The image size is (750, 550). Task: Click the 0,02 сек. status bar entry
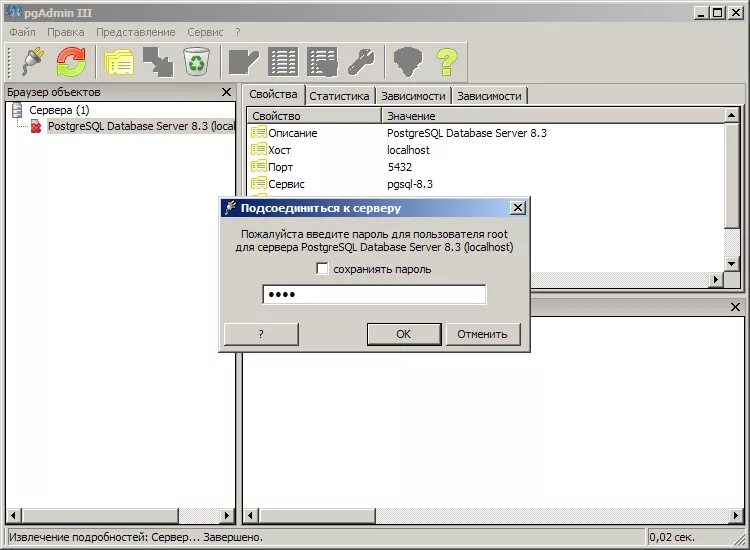[672, 537]
